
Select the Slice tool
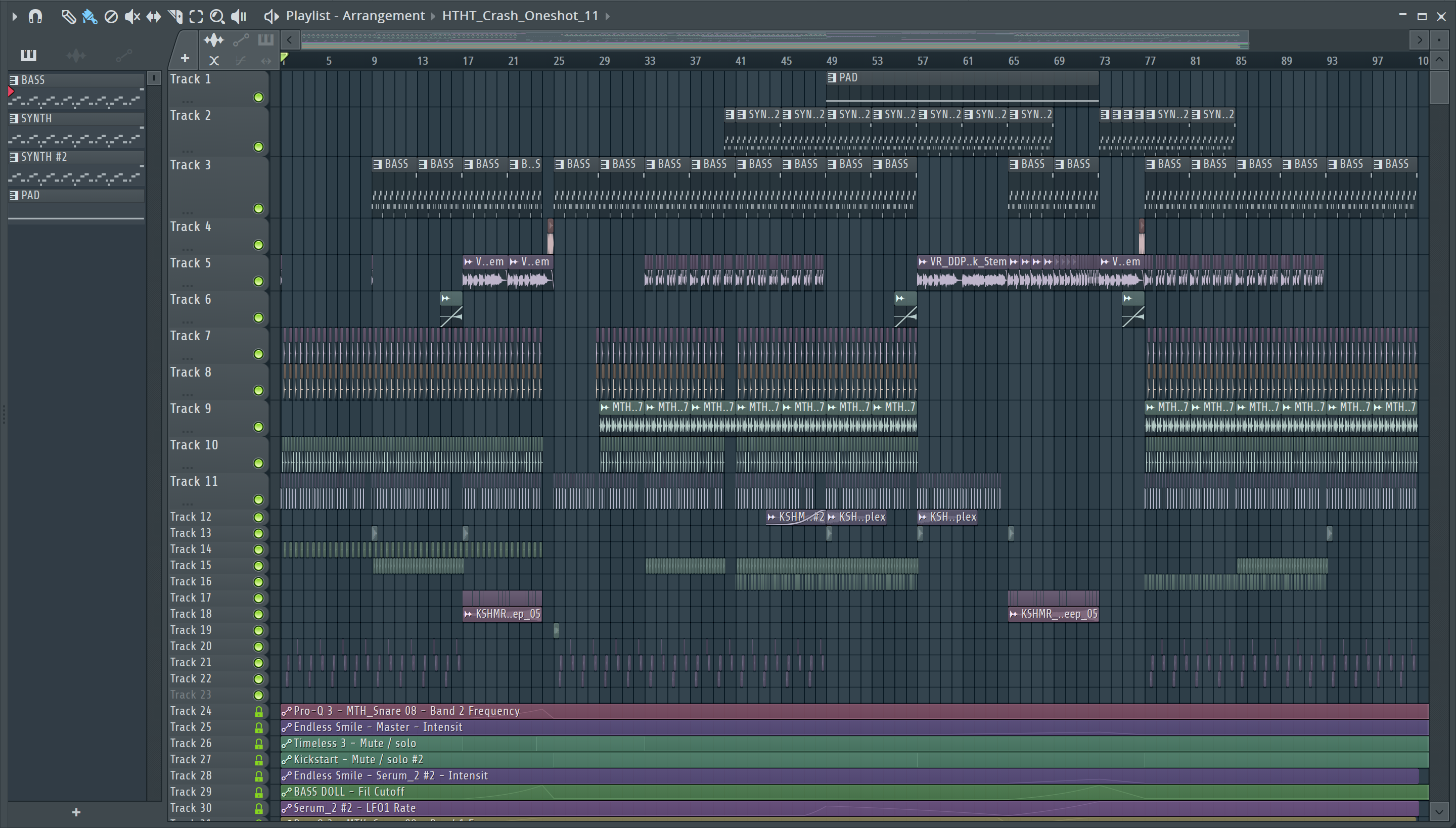click(175, 17)
